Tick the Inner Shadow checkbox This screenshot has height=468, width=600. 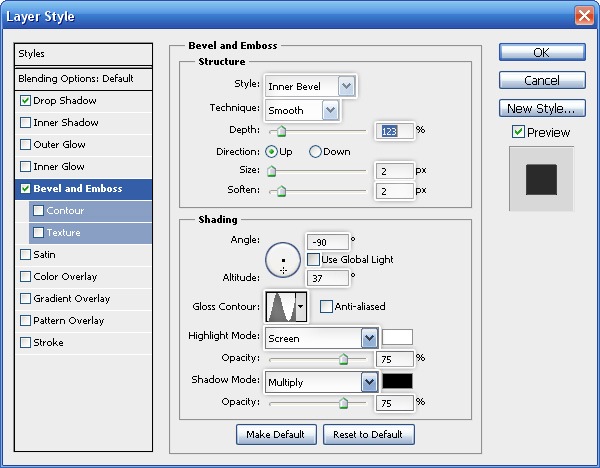(25, 123)
